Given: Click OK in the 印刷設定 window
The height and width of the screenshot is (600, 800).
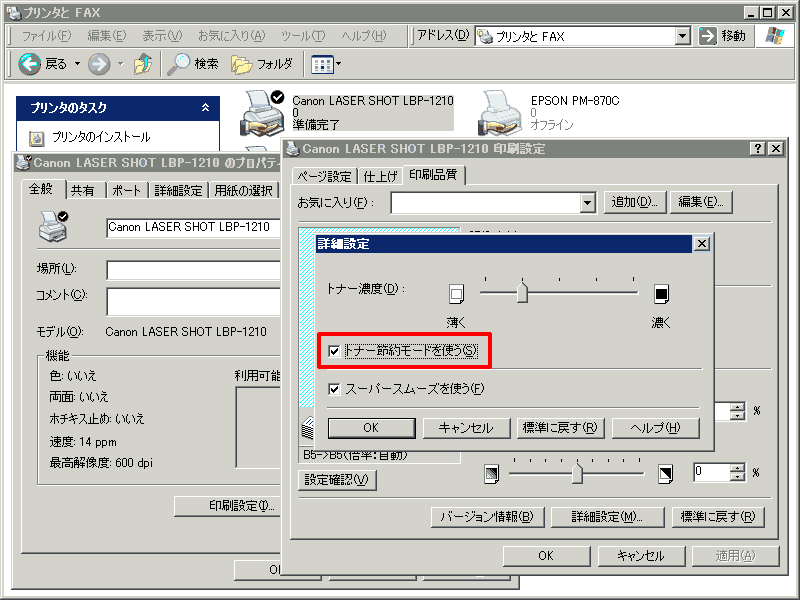Looking at the screenshot, I should [546, 556].
